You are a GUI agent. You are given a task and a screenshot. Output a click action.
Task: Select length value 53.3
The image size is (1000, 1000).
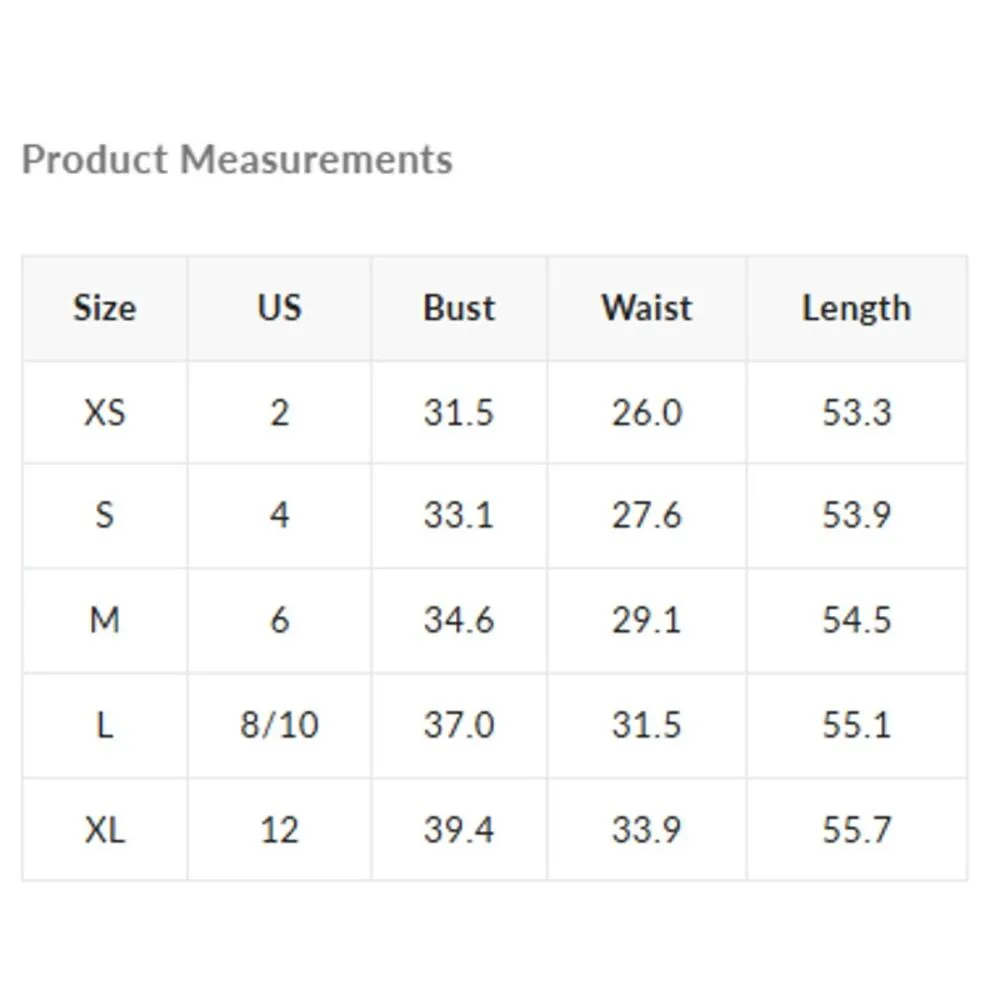point(856,413)
